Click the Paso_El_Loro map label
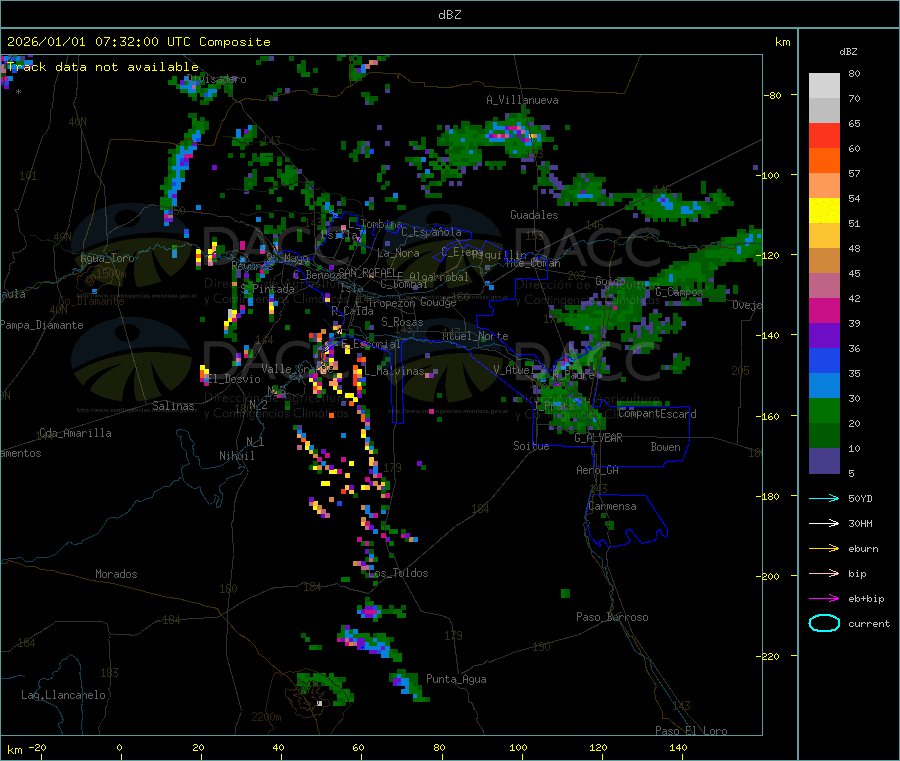This screenshot has height=761, width=900. point(691,731)
